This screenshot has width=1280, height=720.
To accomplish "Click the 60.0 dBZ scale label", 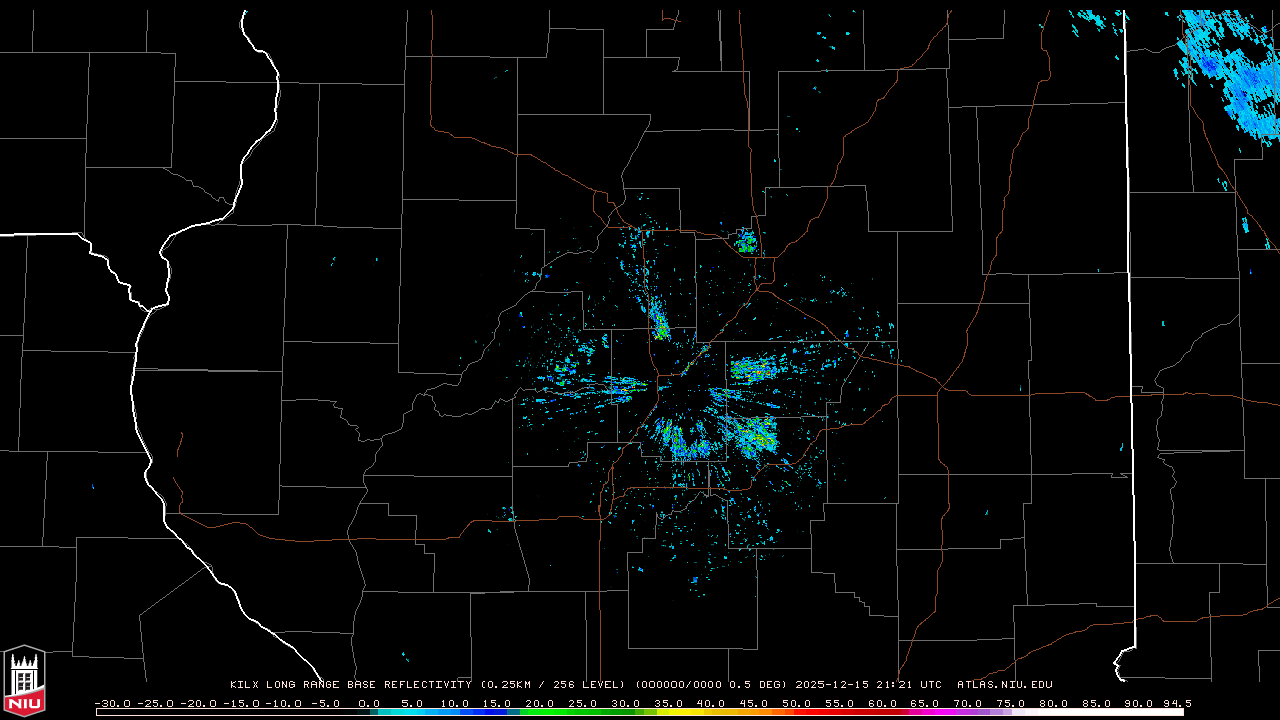I will tap(884, 703).
